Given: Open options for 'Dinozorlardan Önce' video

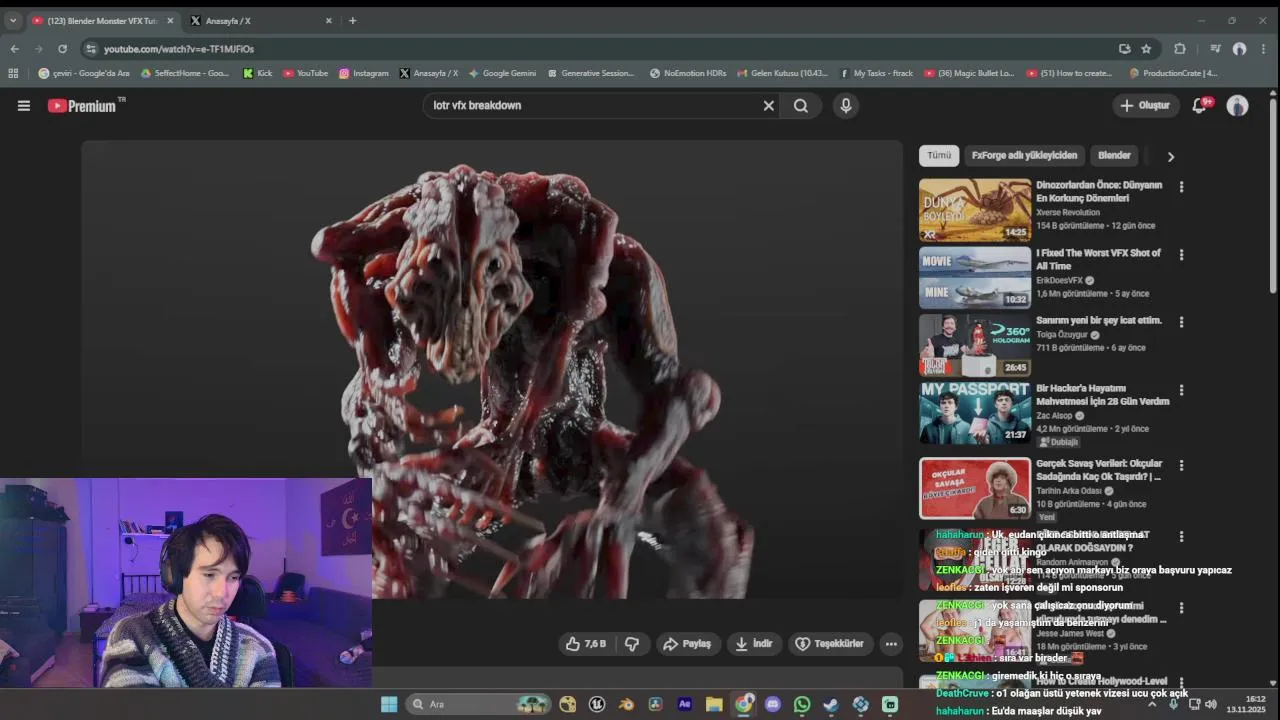Looking at the screenshot, I should click(x=1181, y=187).
